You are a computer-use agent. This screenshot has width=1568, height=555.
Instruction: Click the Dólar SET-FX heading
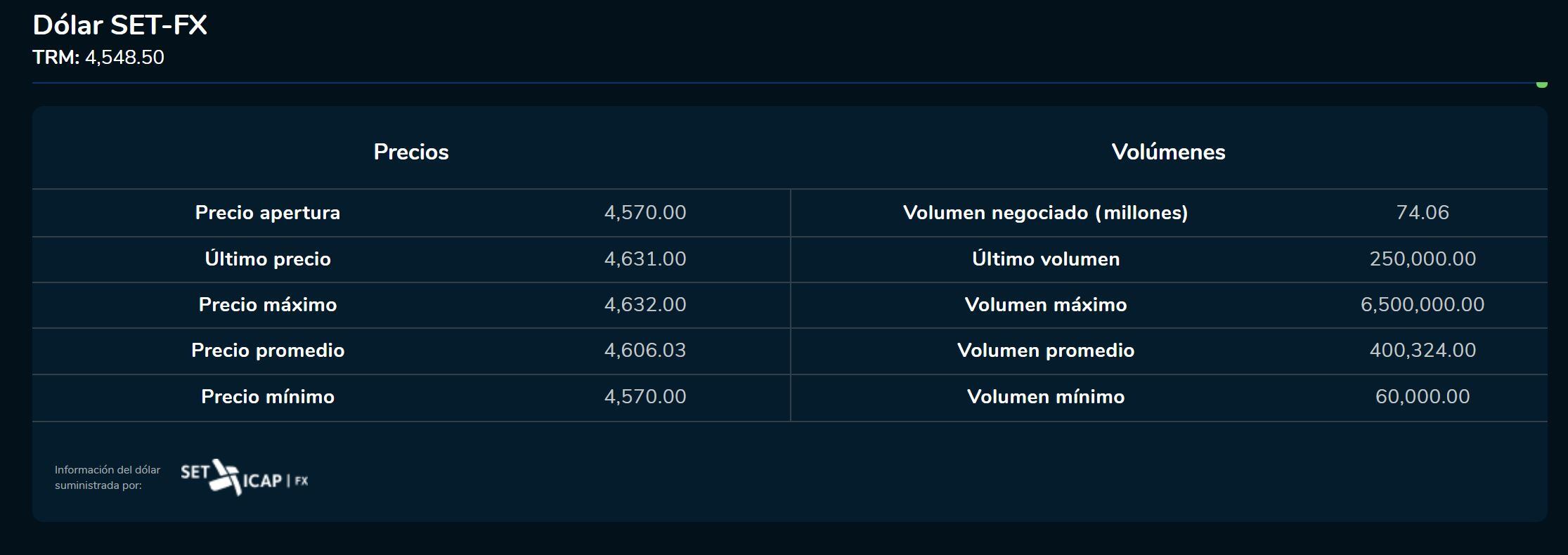(119, 25)
